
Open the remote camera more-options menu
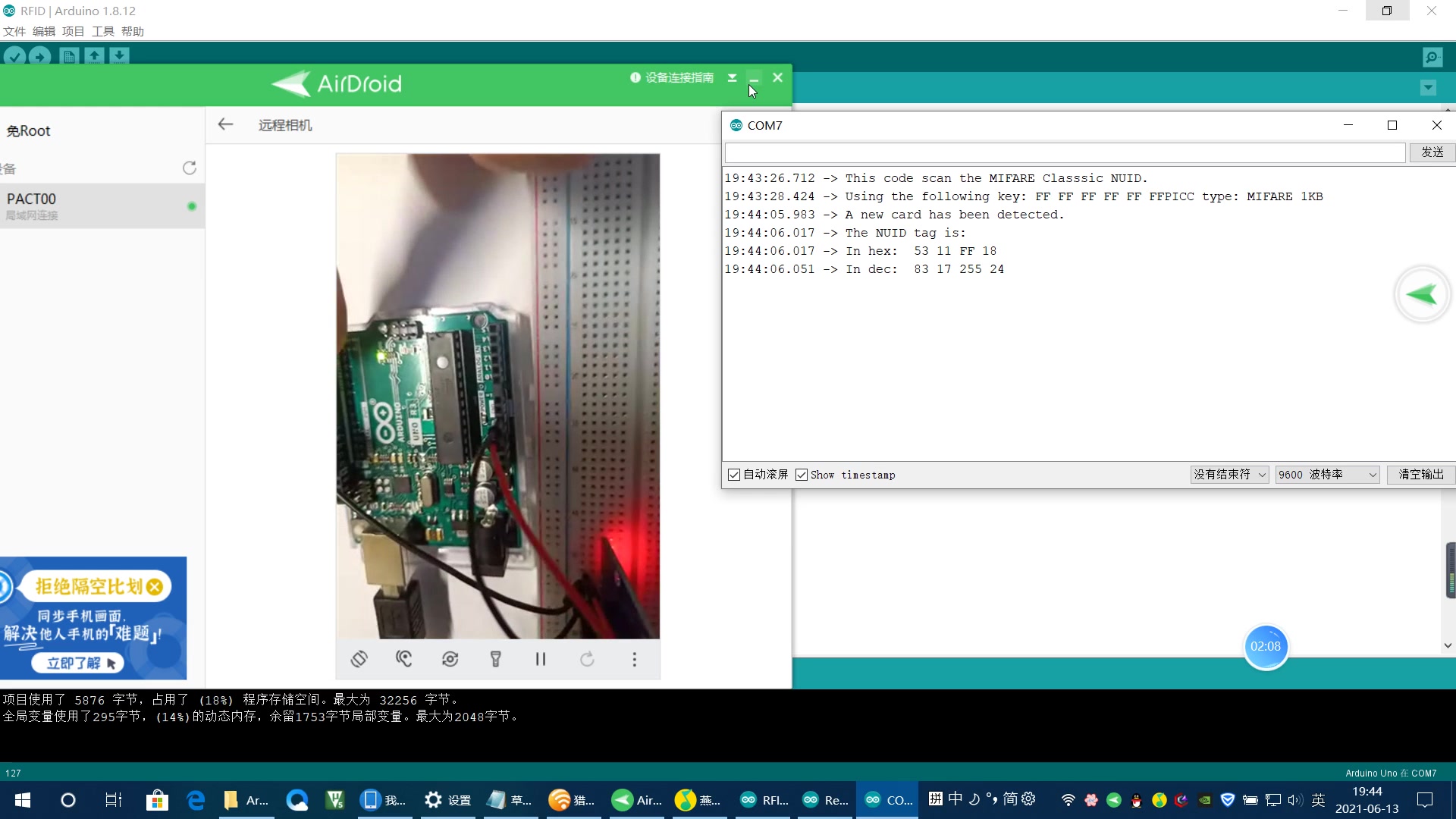click(635, 659)
